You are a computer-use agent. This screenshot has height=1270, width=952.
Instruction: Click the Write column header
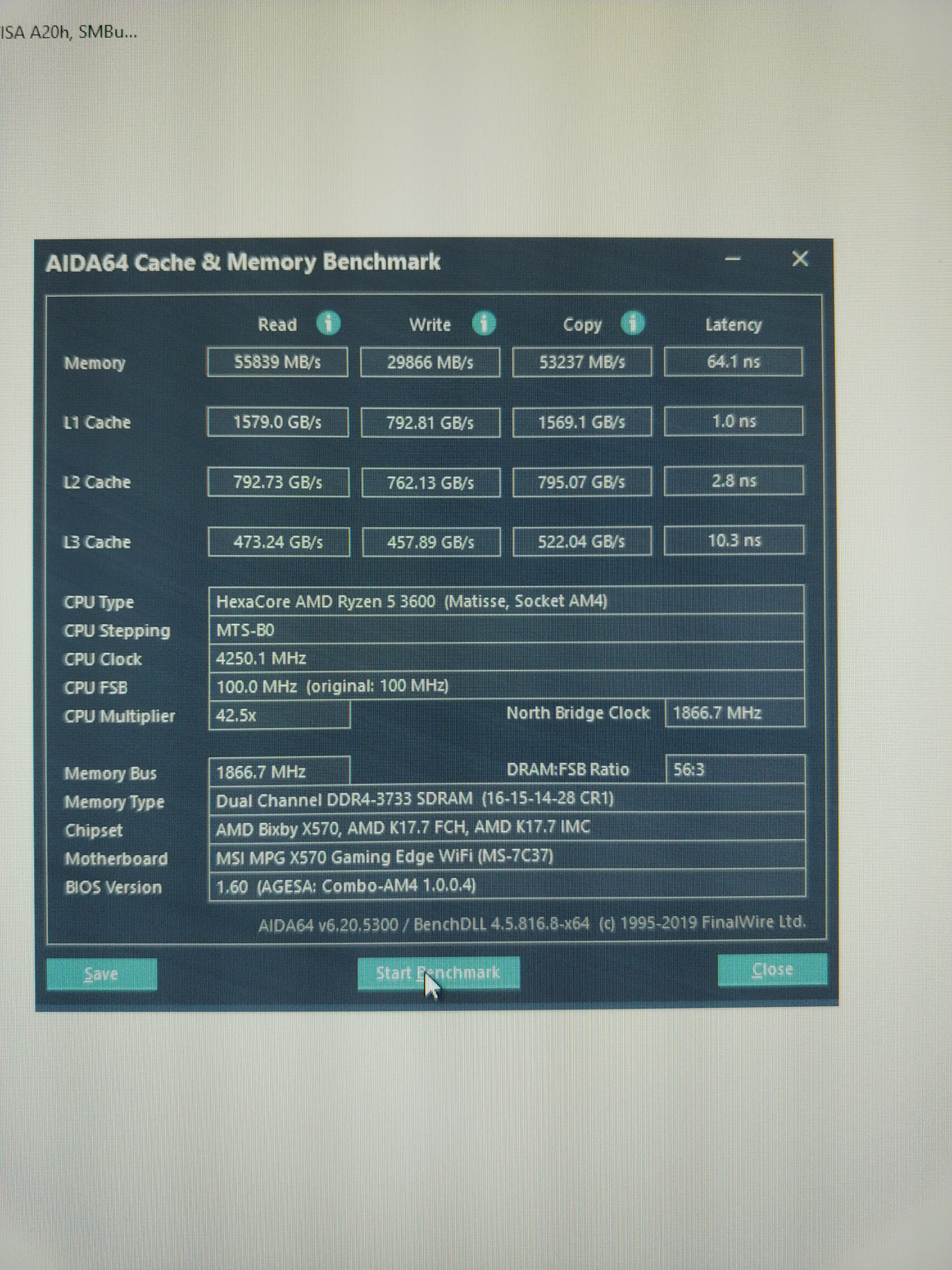click(430, 324)
